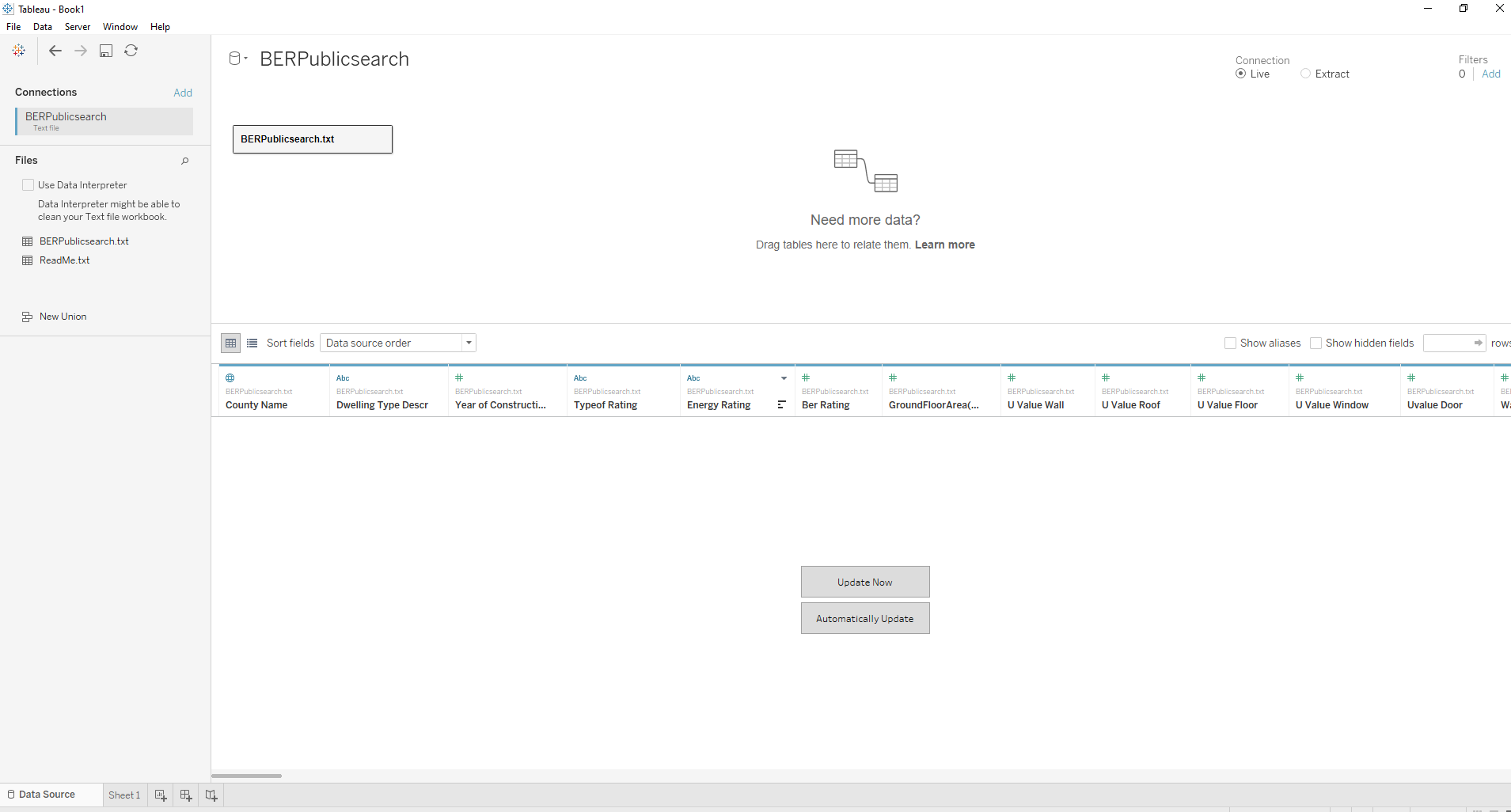Screen dimensions: 1511x812
Task: Toggle the Show hidden fields checkbox
Action: [x=1315, y=343]
